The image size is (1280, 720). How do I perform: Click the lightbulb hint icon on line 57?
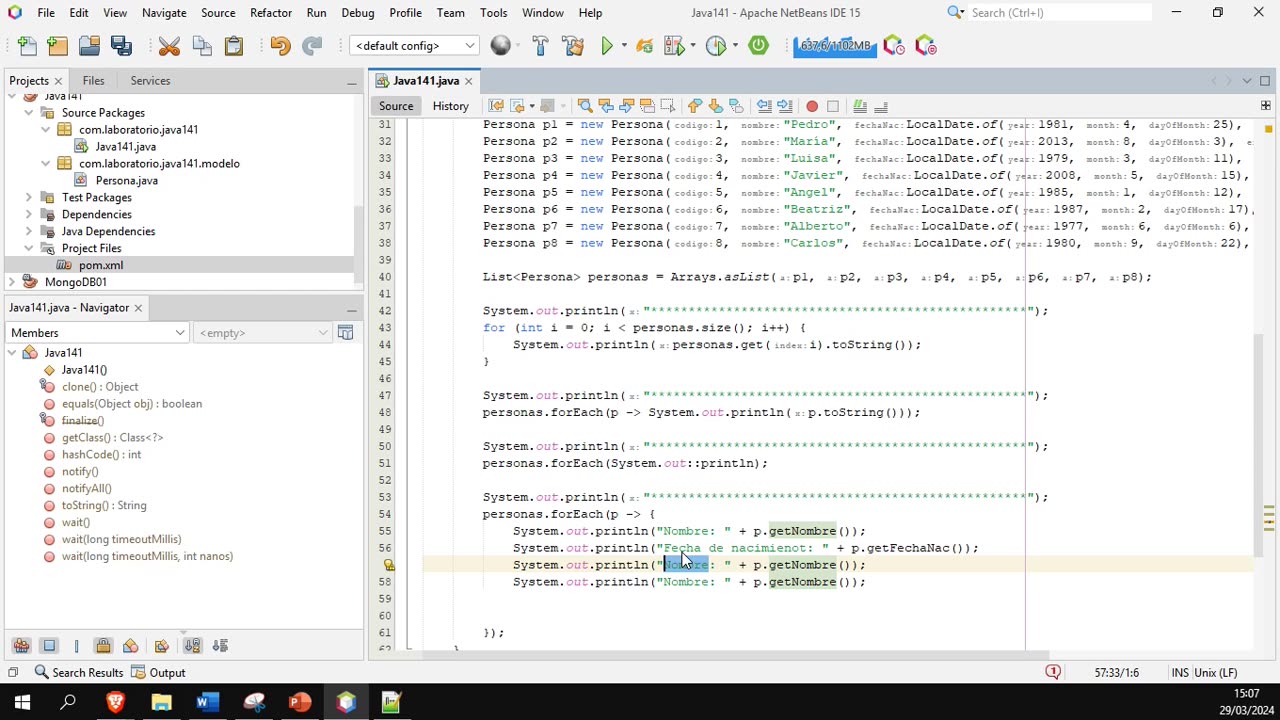(x=389, y=565)
